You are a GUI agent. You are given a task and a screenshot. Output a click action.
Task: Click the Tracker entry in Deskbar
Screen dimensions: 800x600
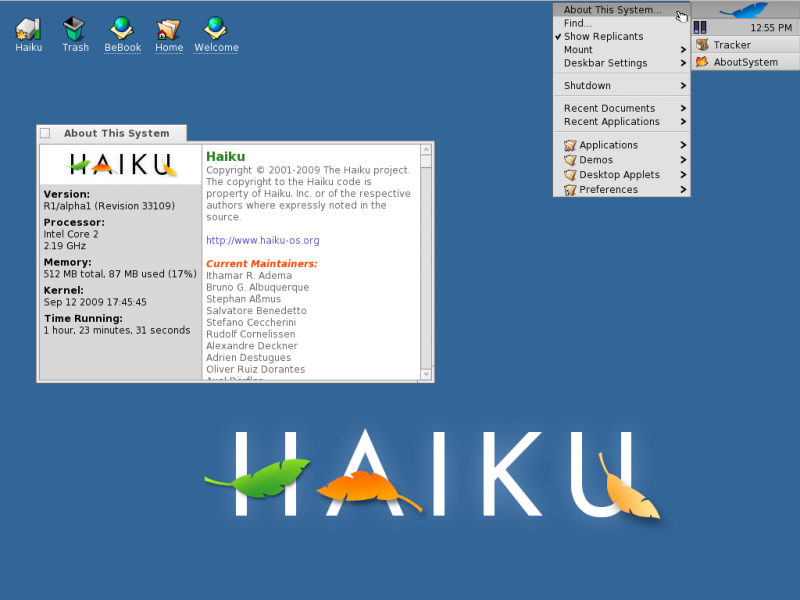pos(746,45)
